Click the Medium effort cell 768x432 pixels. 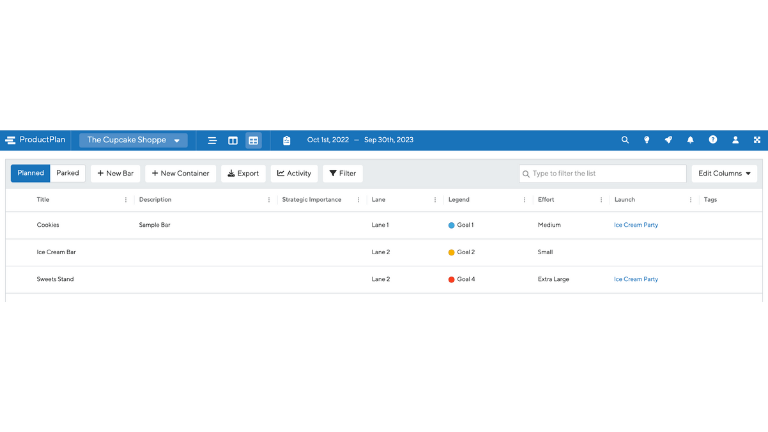click(x=549, y=225)
